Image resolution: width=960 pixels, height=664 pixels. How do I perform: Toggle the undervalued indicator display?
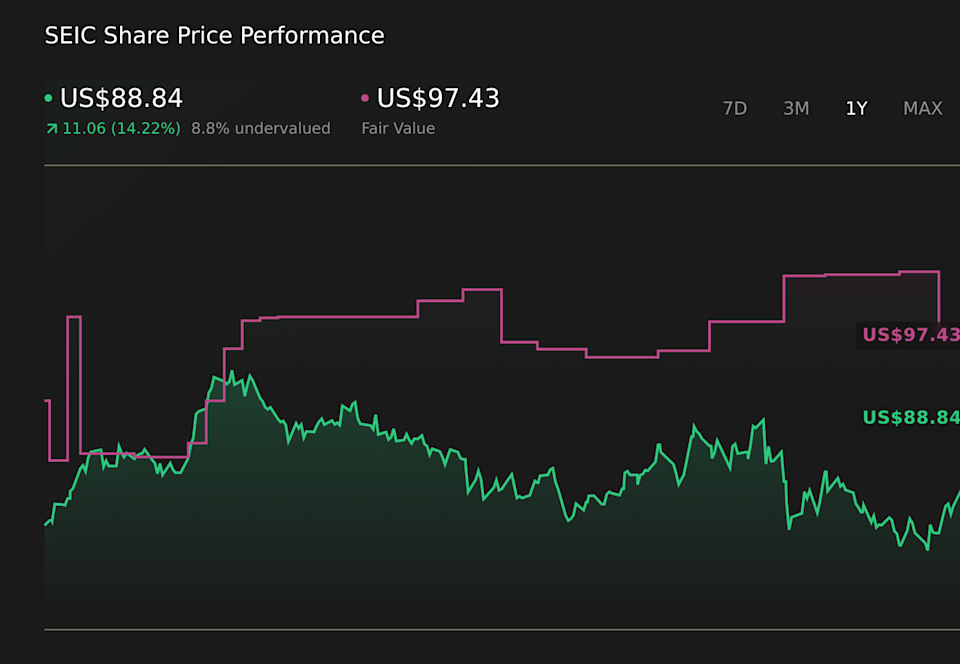click(x=261, y=128)
